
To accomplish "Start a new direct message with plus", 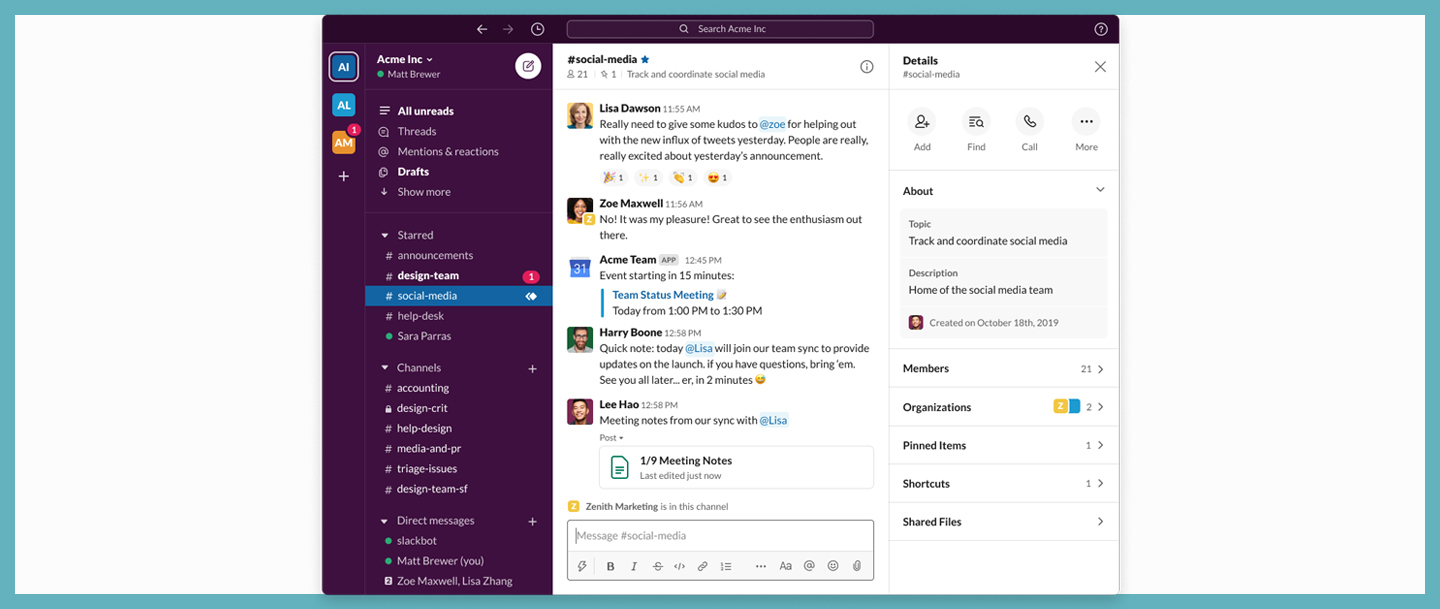I will [532, 522].
